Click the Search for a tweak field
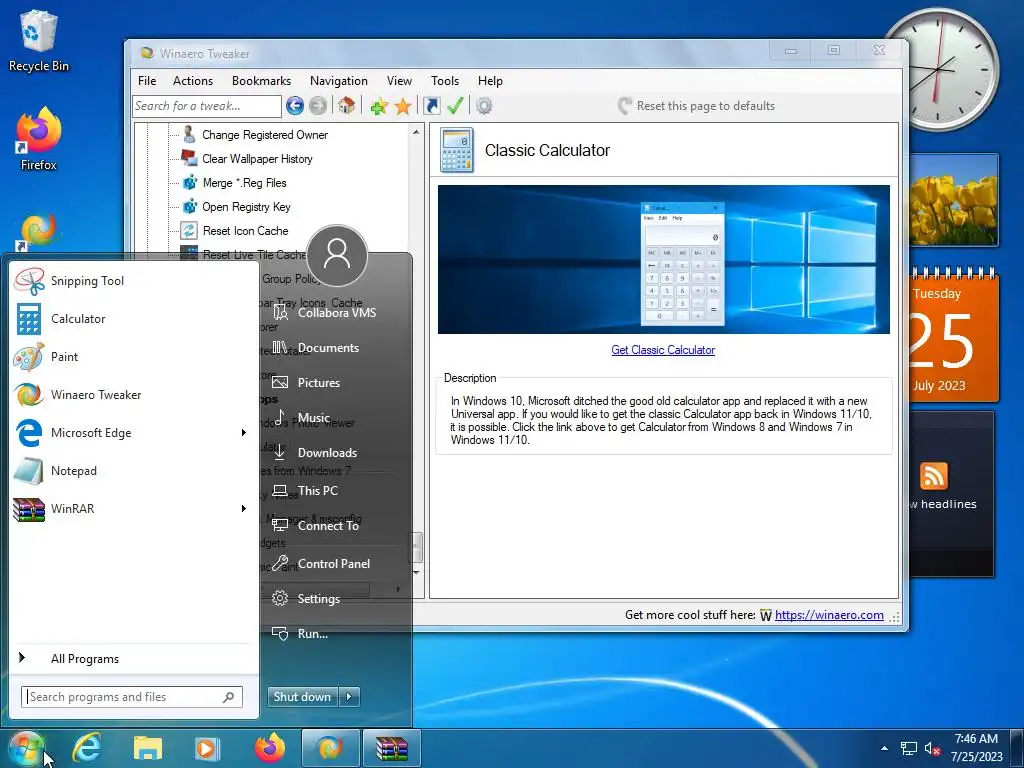Screen dimensions: 1024x768 [206, 106]
